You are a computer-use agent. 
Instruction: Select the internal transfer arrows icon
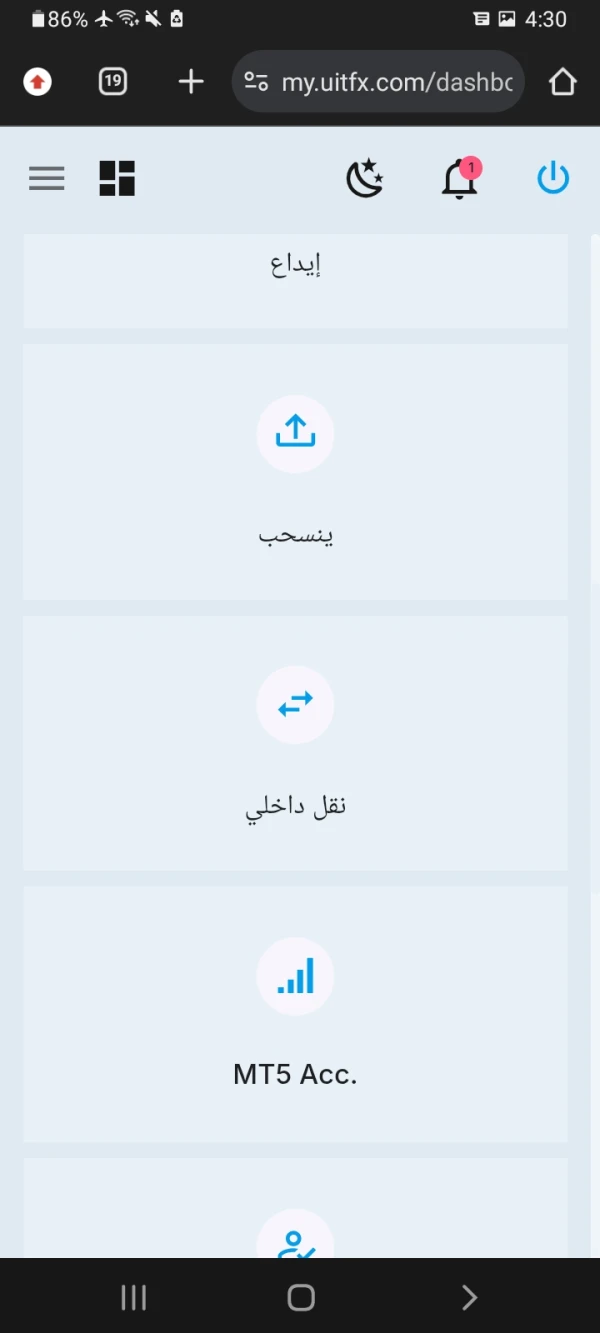point(295,705)
